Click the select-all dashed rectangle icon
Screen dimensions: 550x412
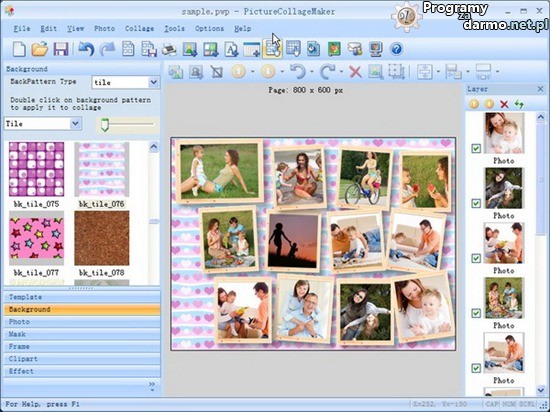[x=396, y=72]
